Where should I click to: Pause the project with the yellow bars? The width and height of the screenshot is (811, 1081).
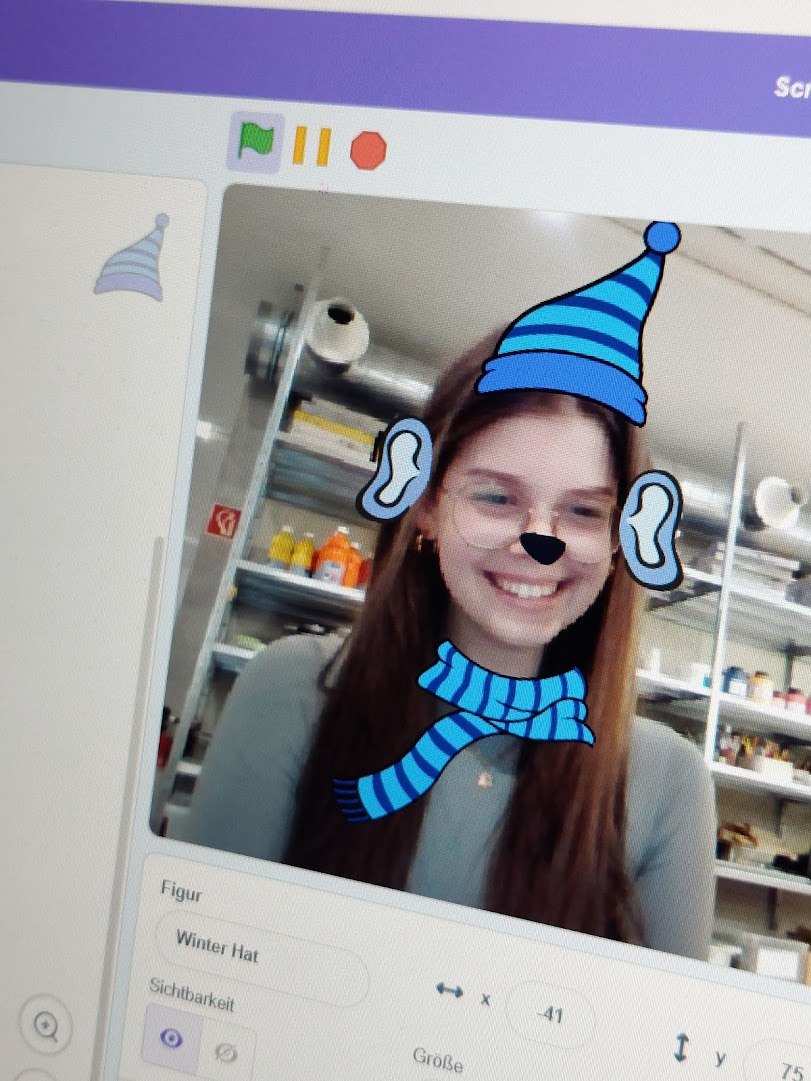tap(311, 146)
